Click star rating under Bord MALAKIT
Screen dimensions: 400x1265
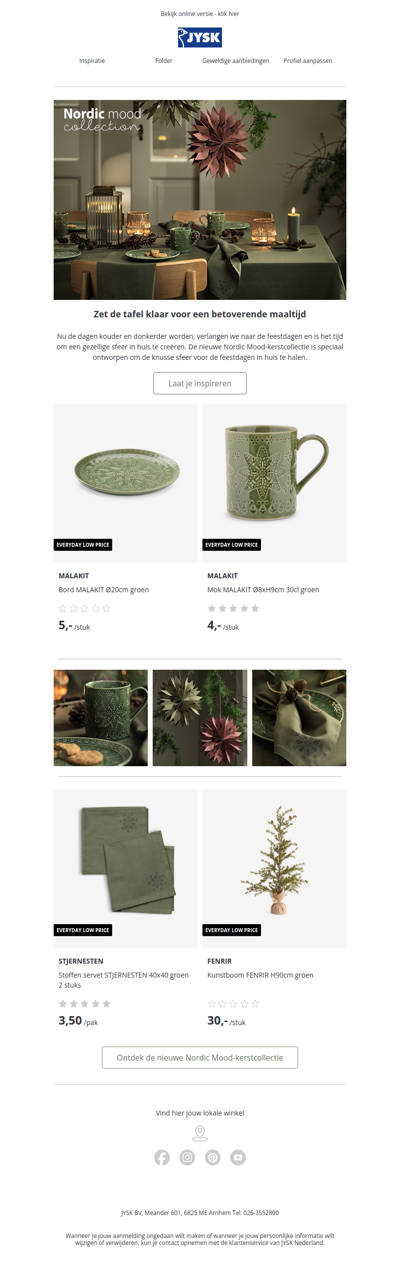pyautogui.click(x=85, y=608)
